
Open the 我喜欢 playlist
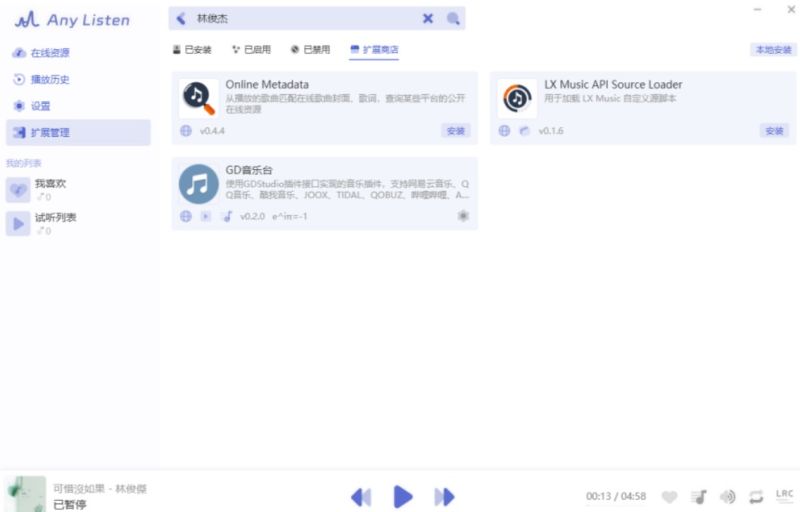click(78, 190)
